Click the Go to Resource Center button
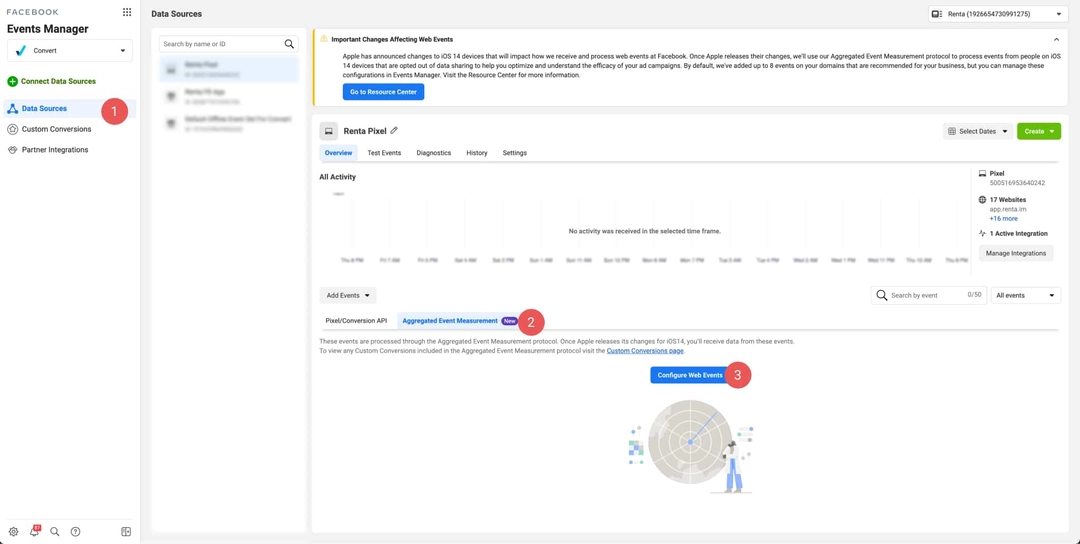The image size is (1080, 544). click(x=384, y=92)
